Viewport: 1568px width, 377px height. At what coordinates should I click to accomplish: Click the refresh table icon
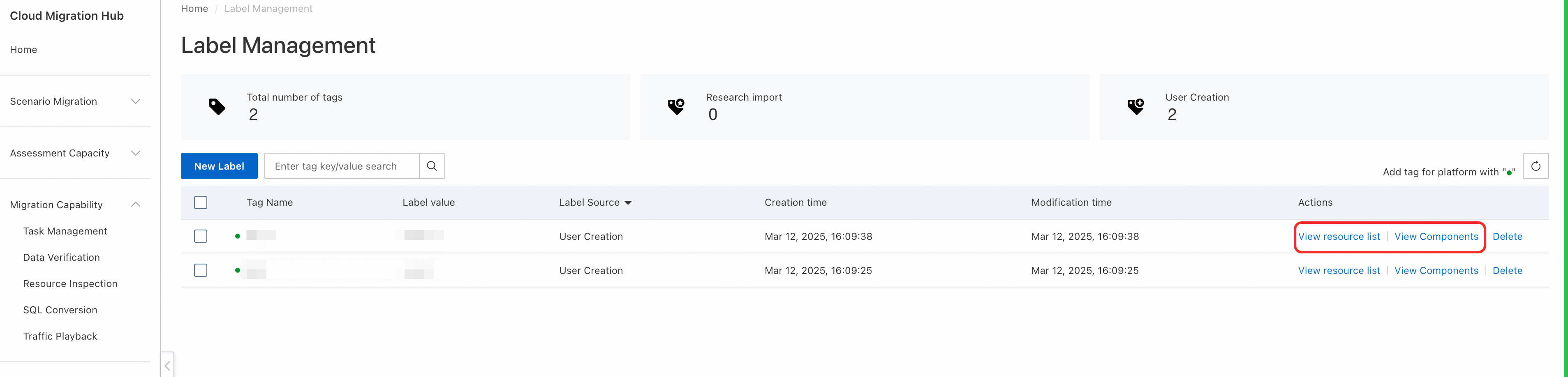coord(1535,166)
